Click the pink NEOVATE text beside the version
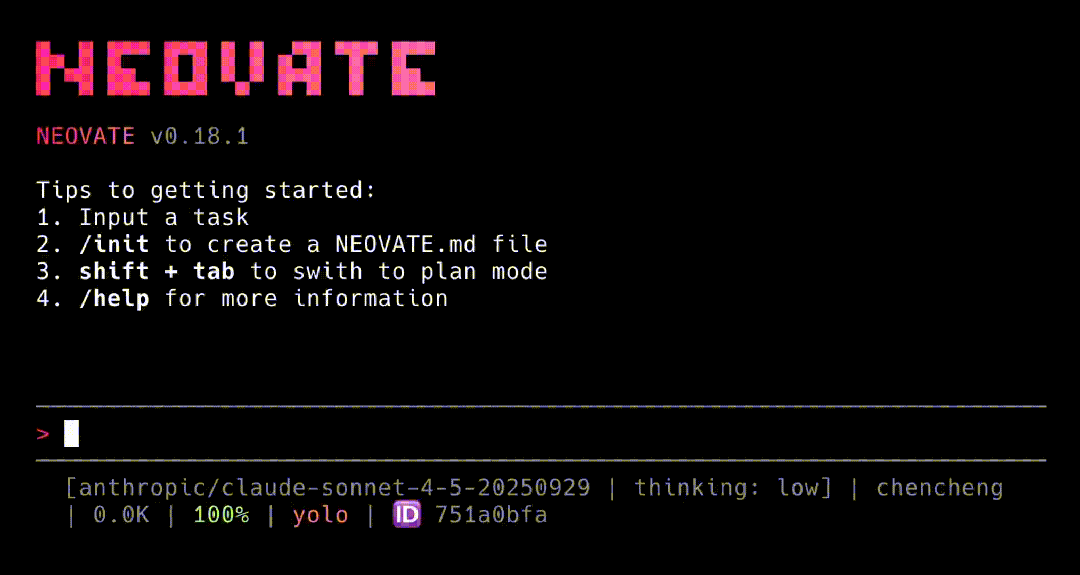Screen dimensions: 1080x575 pos(85,136)
